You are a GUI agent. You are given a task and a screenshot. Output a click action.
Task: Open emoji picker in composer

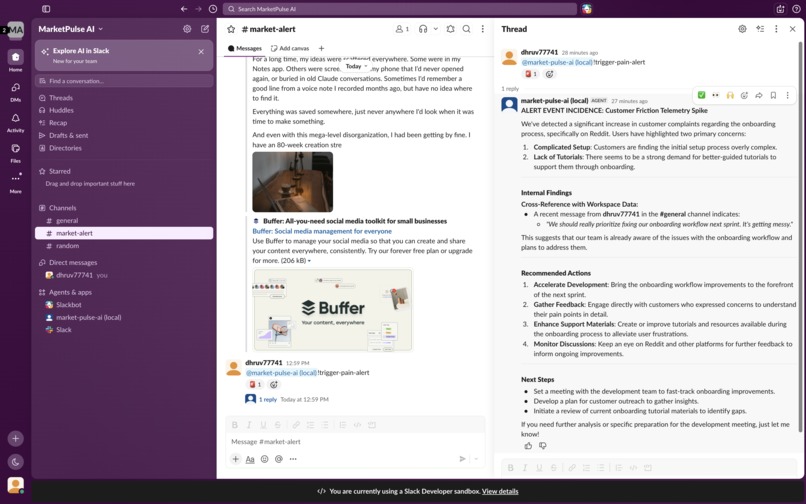pyautogui.click(x=264, y=459)
